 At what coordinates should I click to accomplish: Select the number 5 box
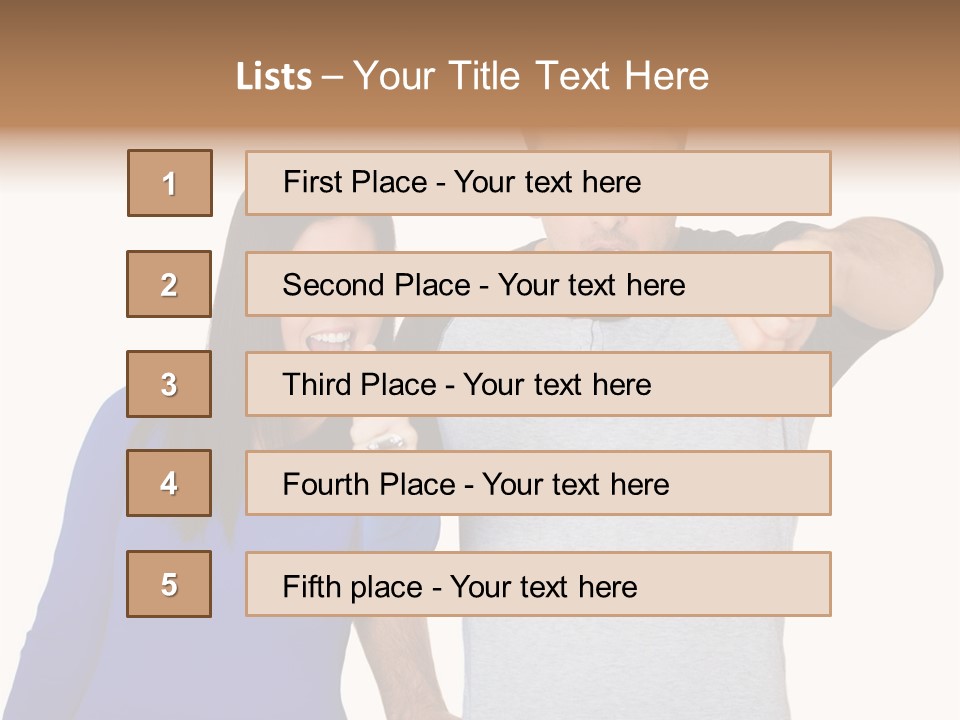(170, 584)
